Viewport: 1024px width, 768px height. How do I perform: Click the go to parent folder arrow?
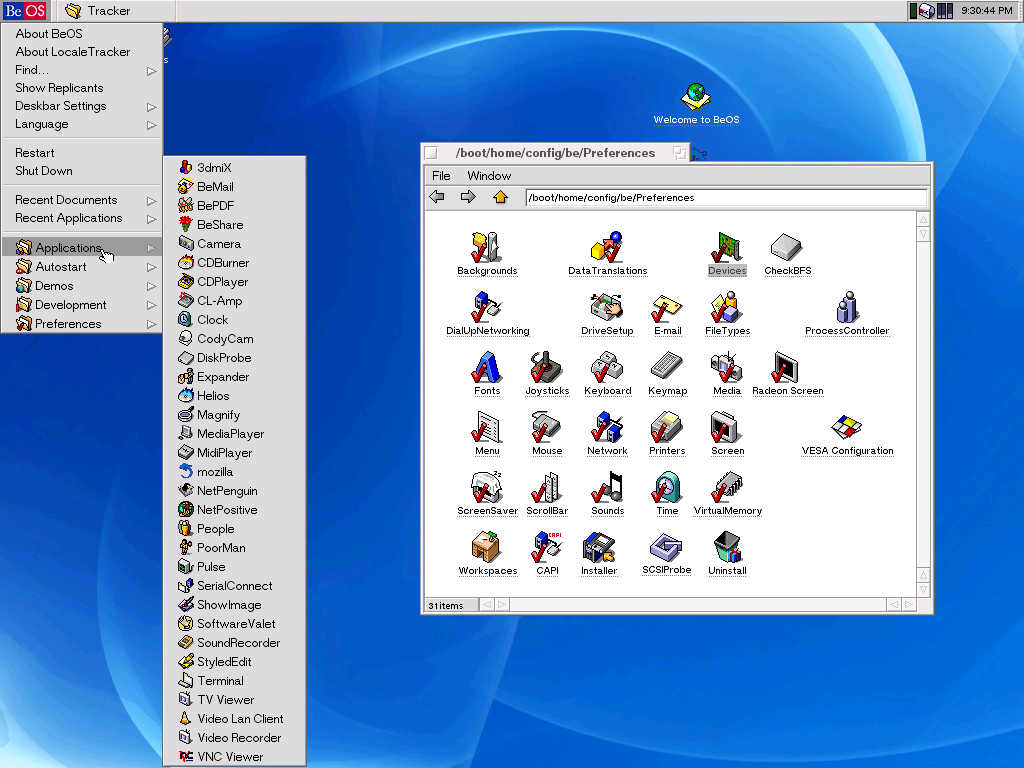500,197
